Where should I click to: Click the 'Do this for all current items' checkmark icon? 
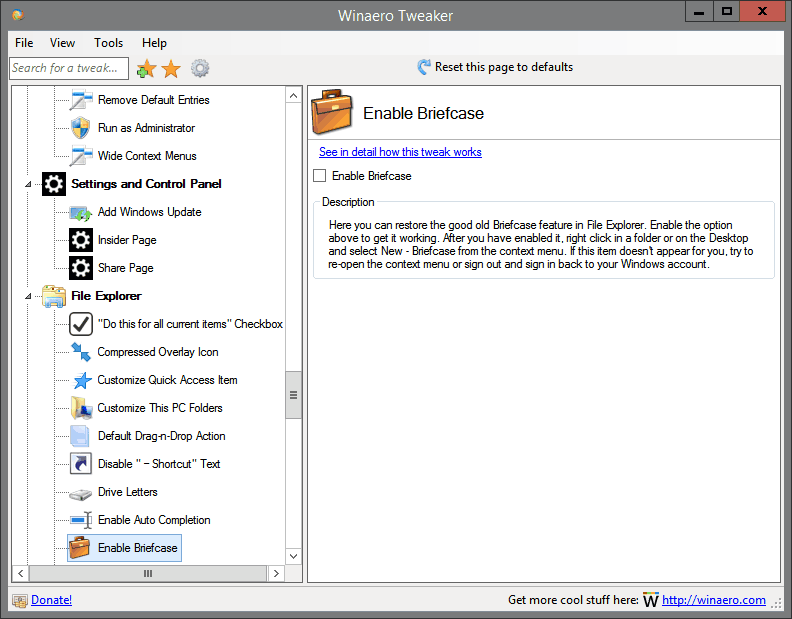tap(81, 324)
